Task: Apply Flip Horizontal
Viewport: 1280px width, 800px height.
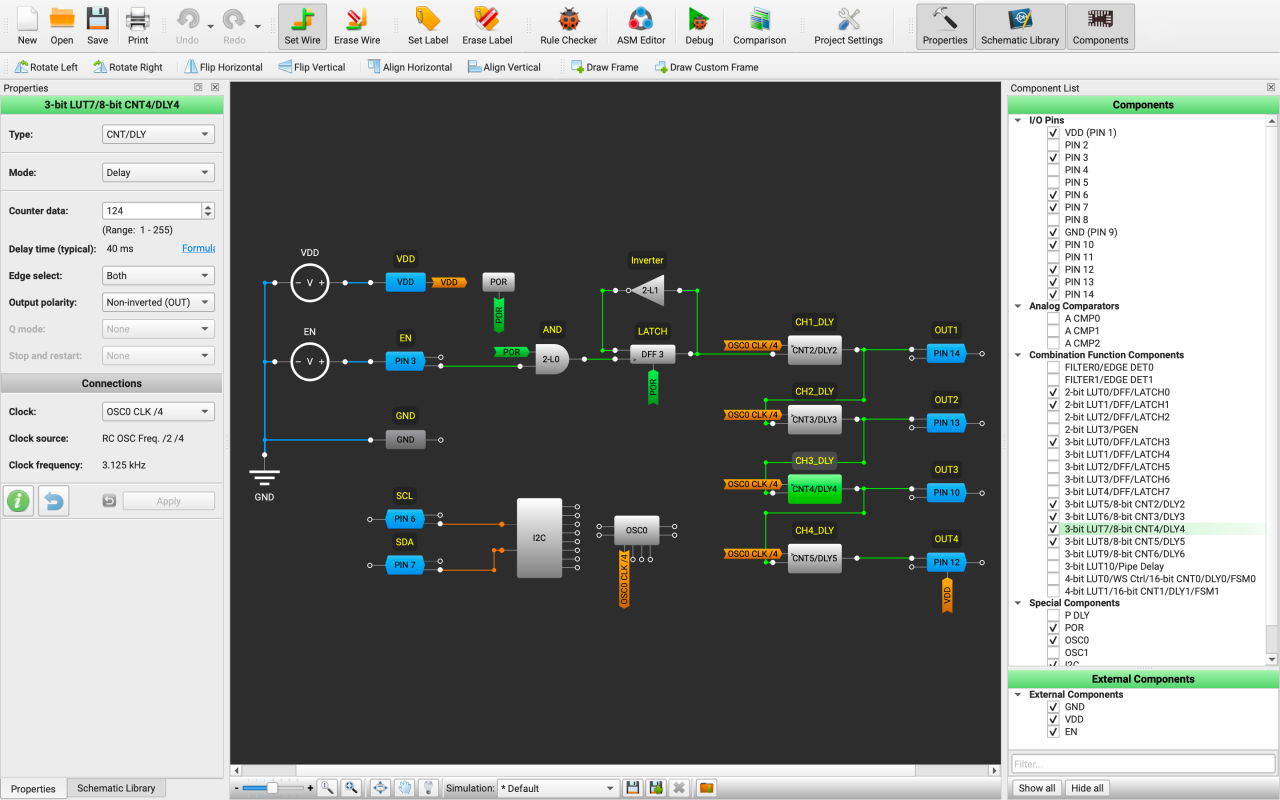Action: (x=223, y=67)
